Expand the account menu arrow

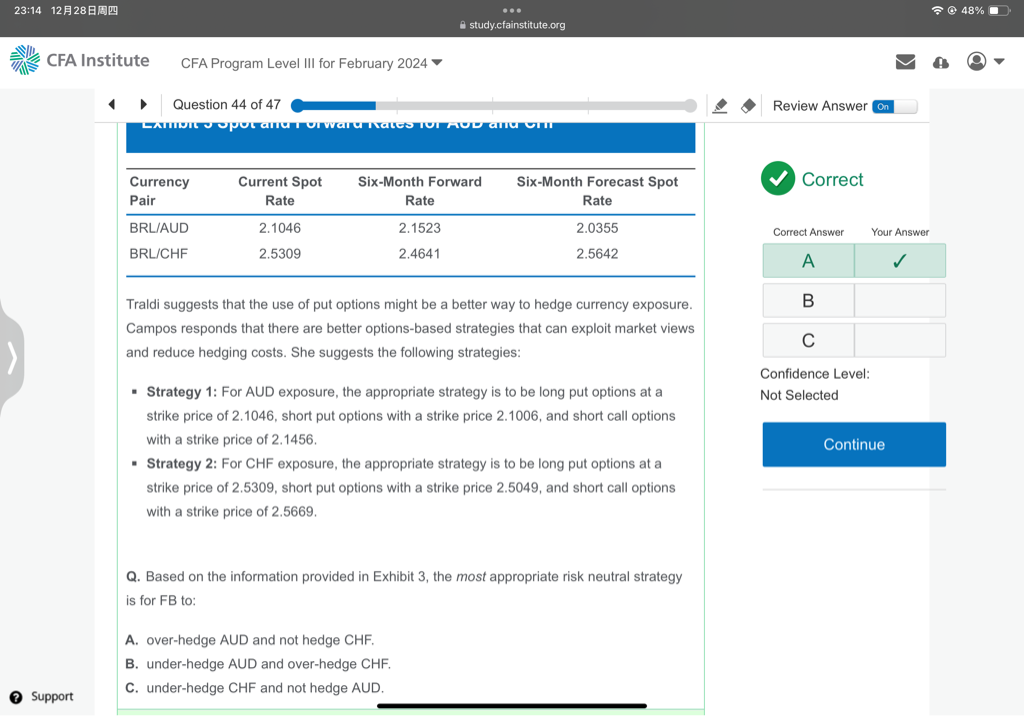[x=998, y=62]
